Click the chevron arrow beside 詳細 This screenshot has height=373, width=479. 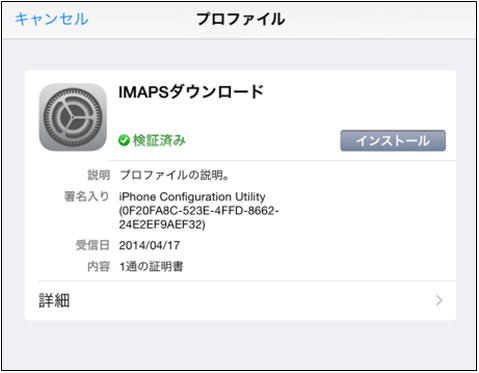tap(439, 301)
